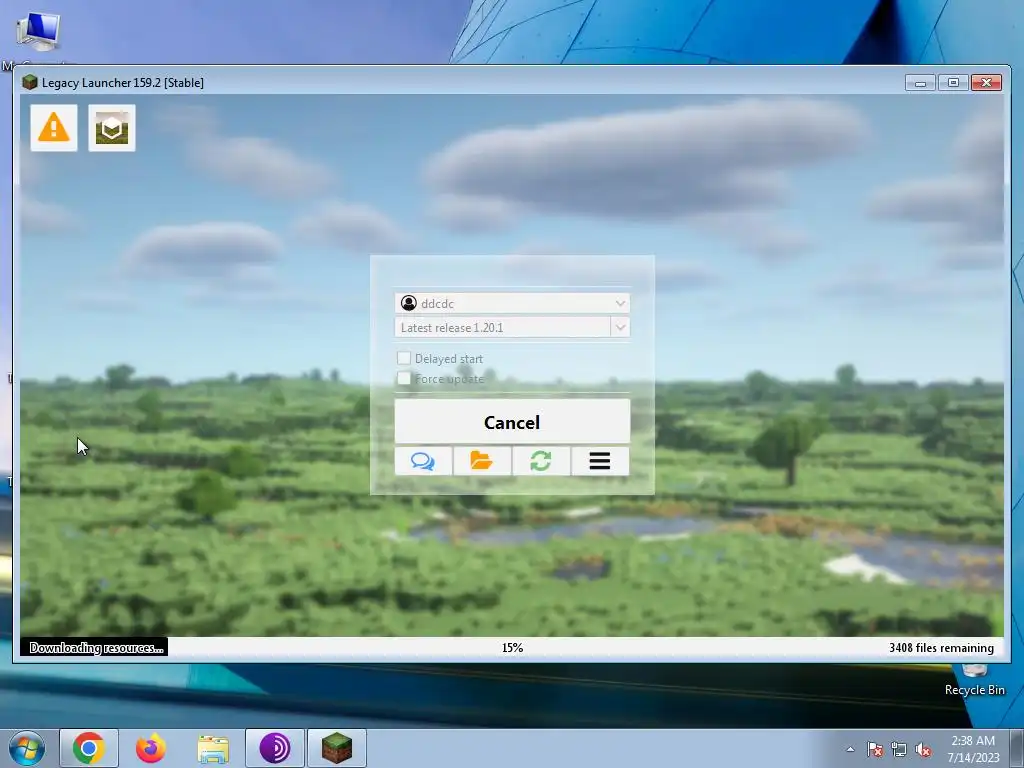Open the cube modpack icon button

tap(112, 128)
